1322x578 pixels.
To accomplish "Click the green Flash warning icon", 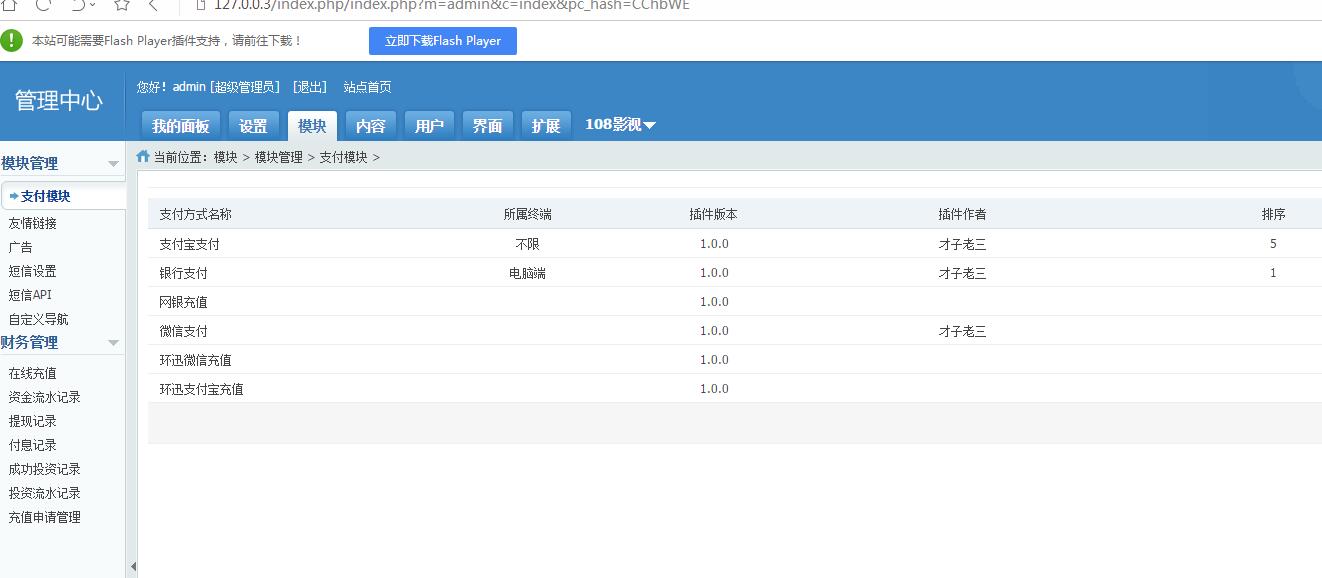I will coord(12,41).
